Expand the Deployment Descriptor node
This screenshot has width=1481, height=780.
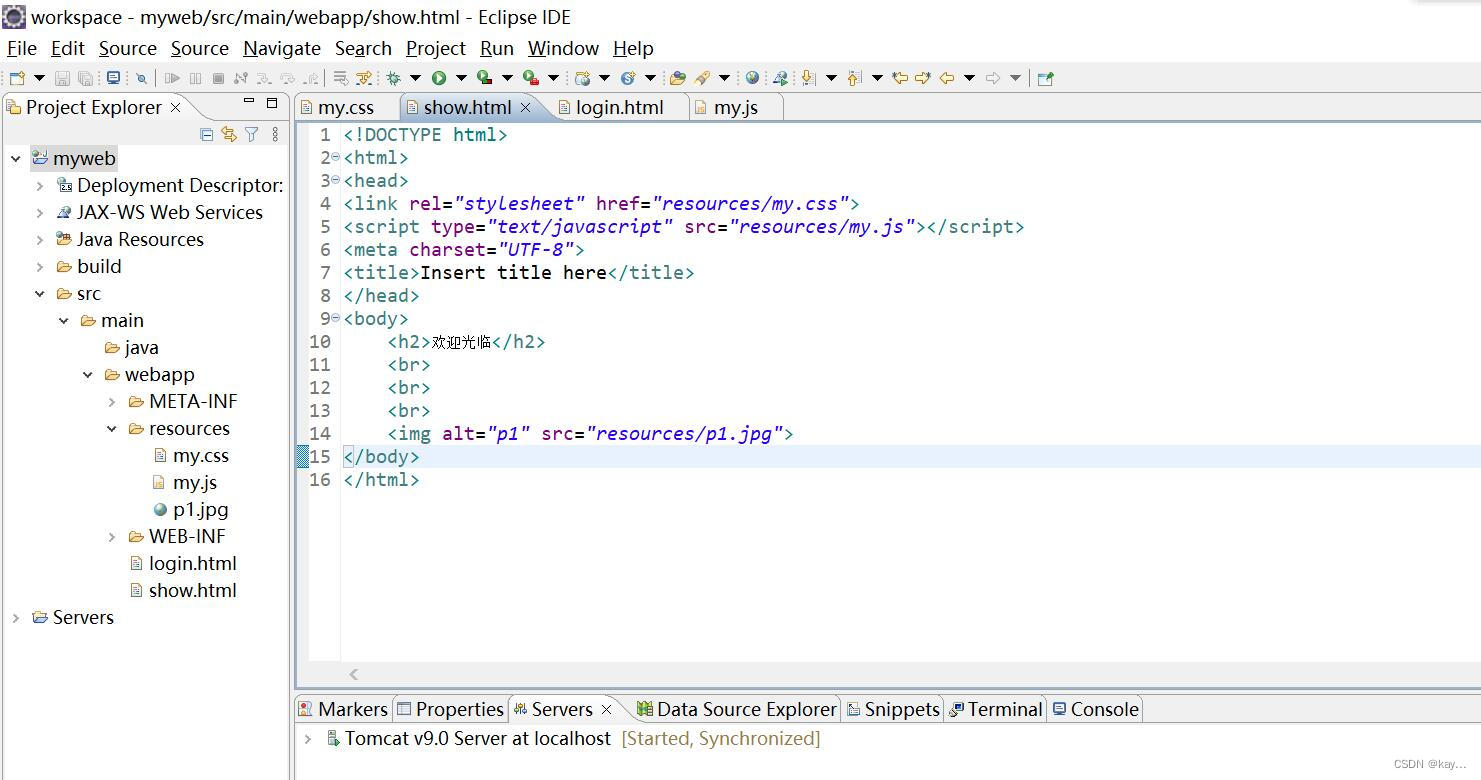[40, 185]
